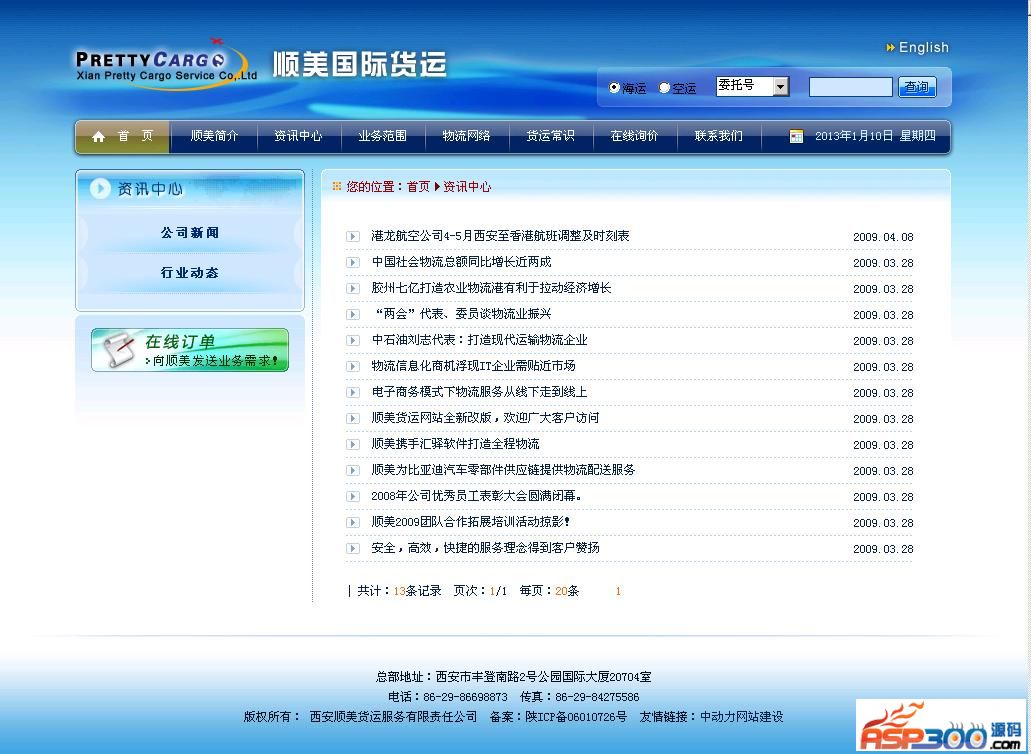The image size is (1031, 754).
Task: Open 物流网络 navigation item
Action: pyautogui.click(x=467, y=136)
